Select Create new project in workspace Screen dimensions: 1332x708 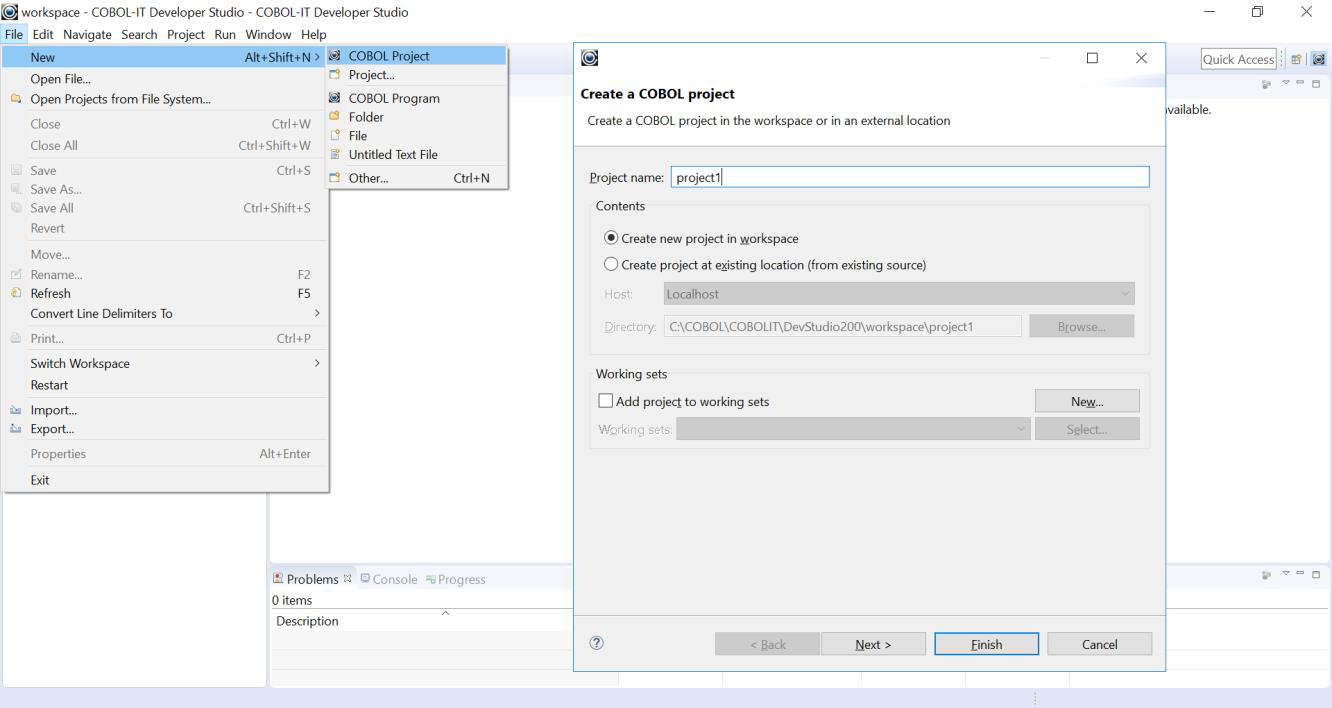[x=612, y=239]
